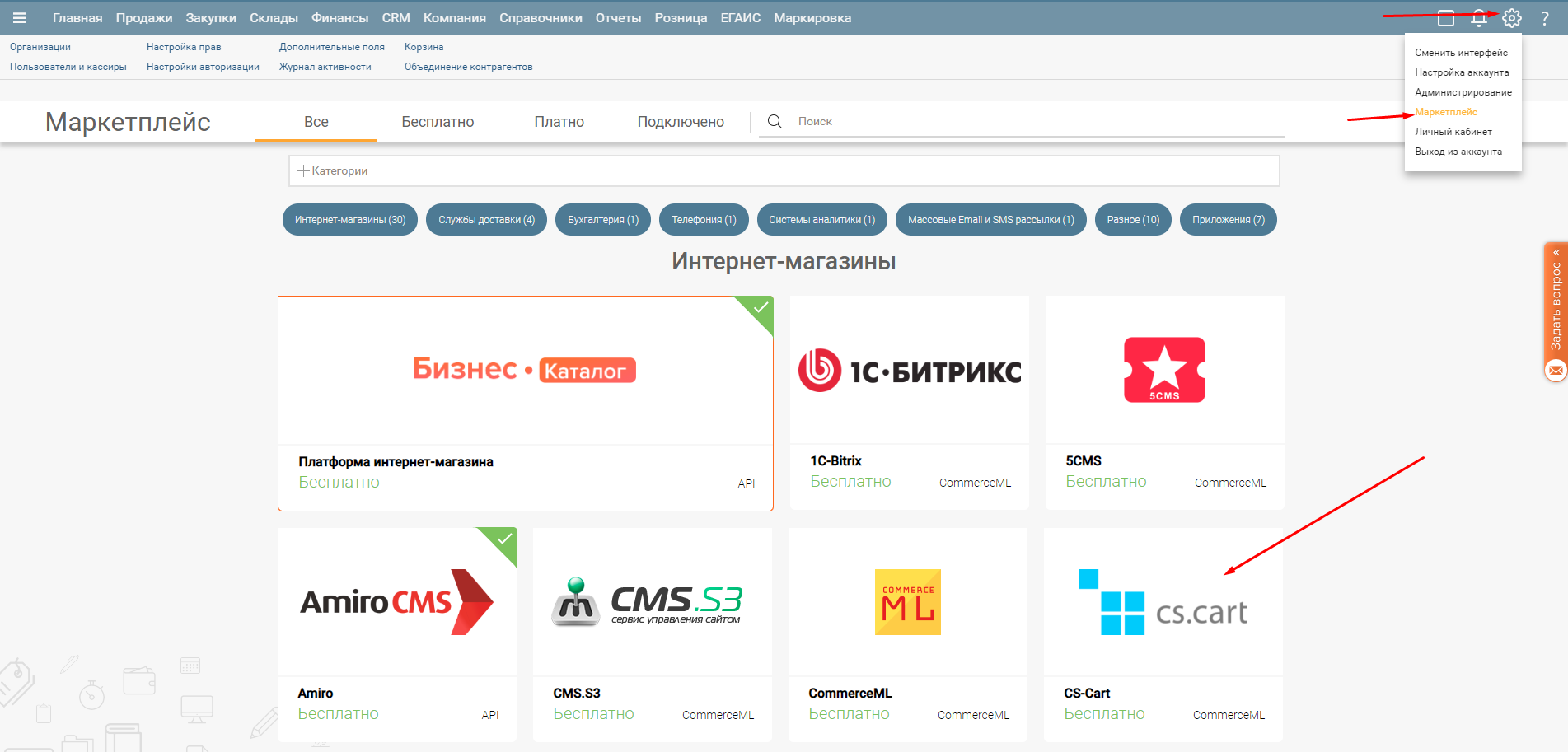Filter by Системы аналитики (1) category
The image size is (1568, 752).
[822, 220]
